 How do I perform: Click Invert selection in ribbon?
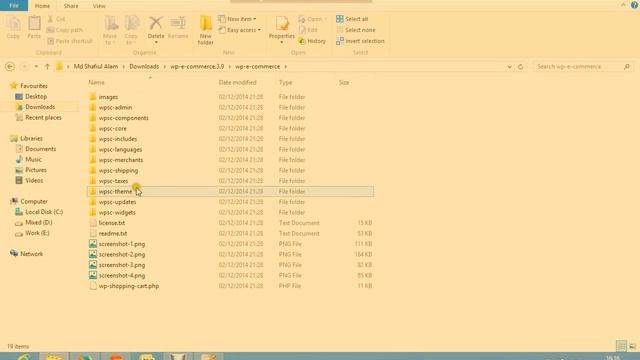tap(360, 41)
